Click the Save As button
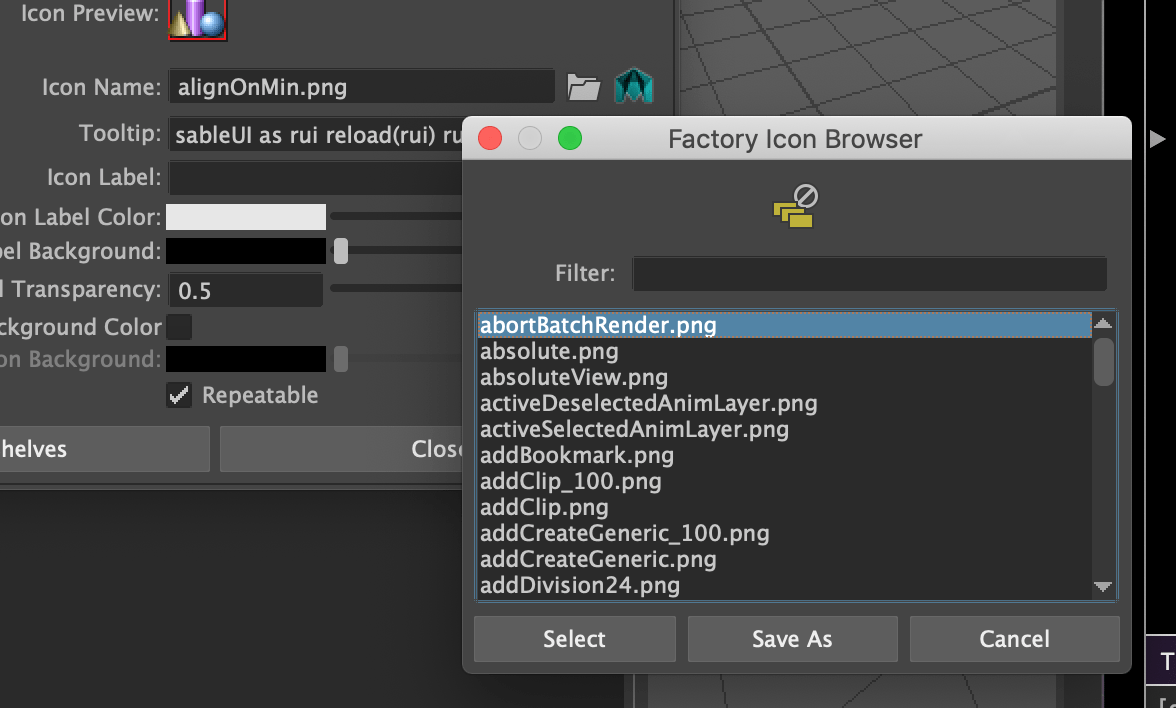This screenshot has height=708, width=1176. (x=792, y=639)
